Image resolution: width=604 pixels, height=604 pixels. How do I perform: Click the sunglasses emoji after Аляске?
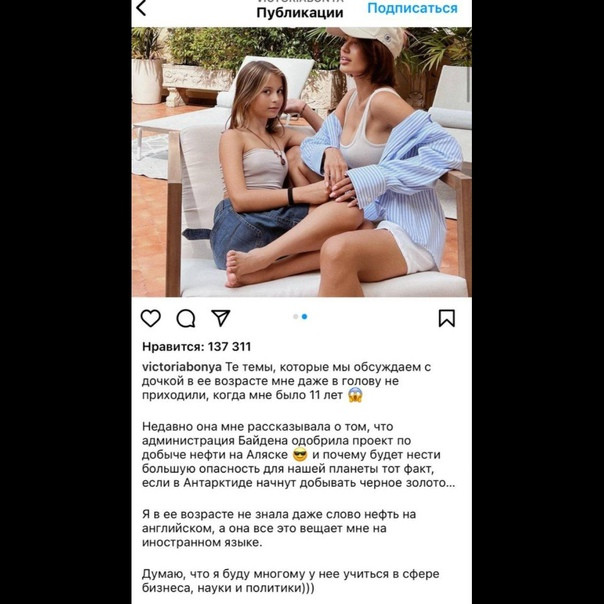[300, 455]
